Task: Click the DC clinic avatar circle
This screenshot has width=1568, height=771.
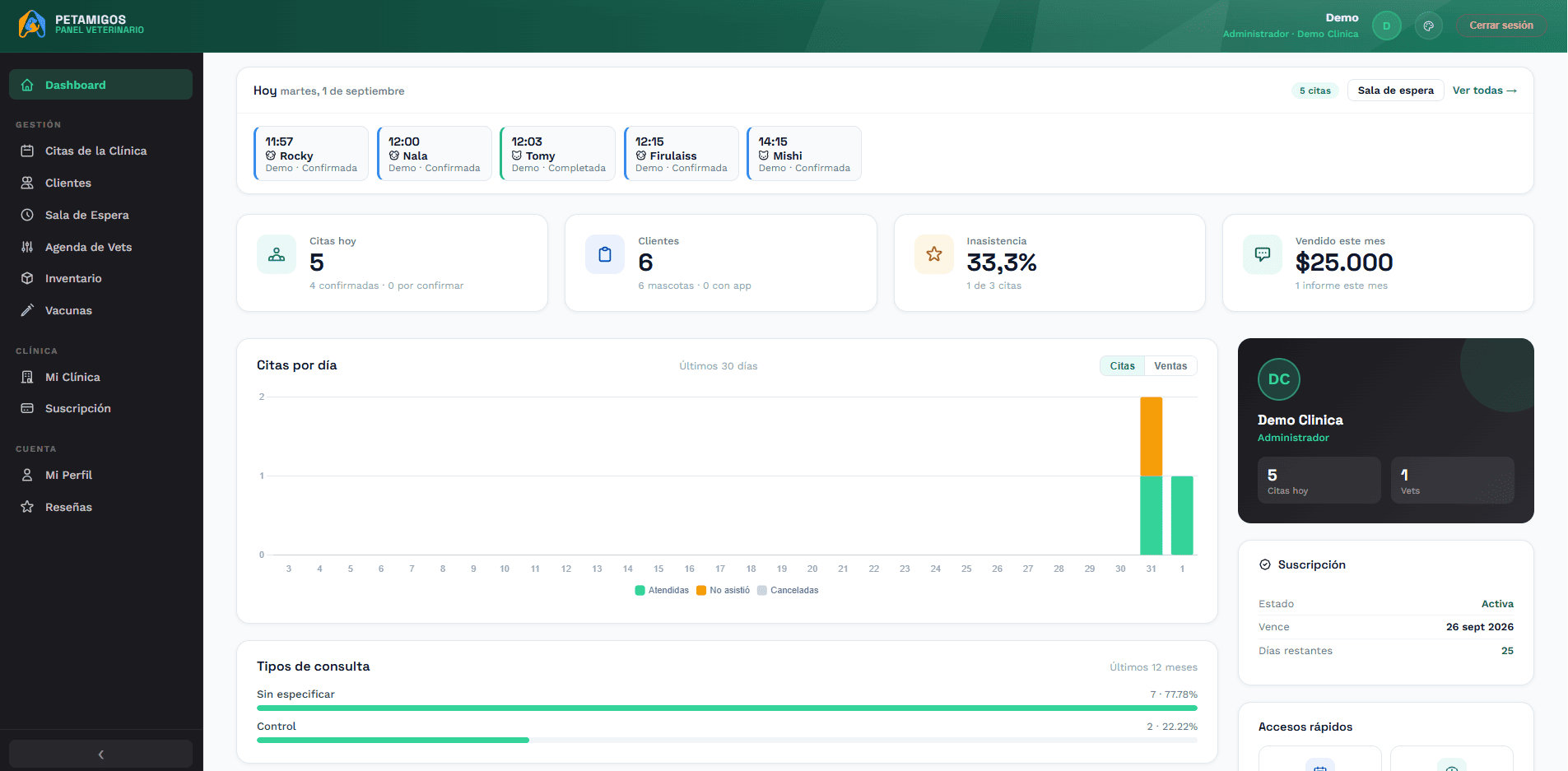Action: tap(1279, 379)
